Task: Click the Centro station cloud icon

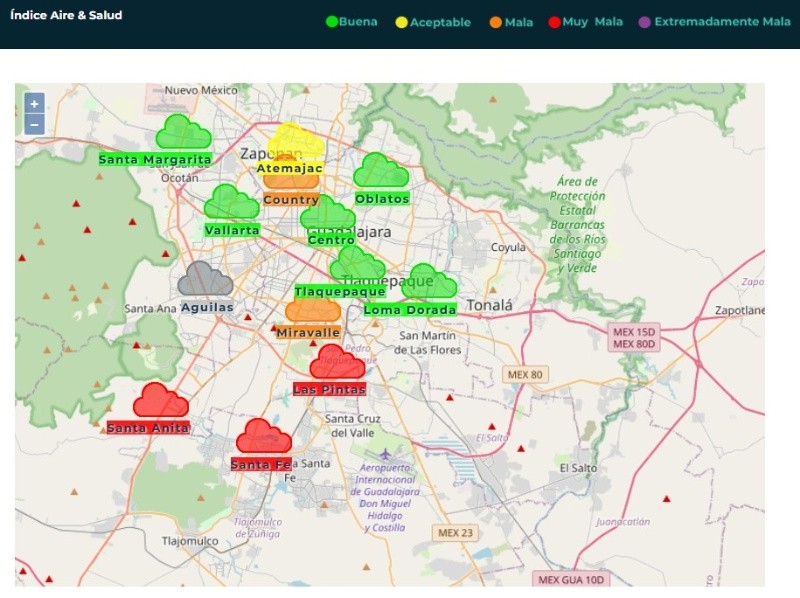Action: pyautogui.click(x=328, y=215)
